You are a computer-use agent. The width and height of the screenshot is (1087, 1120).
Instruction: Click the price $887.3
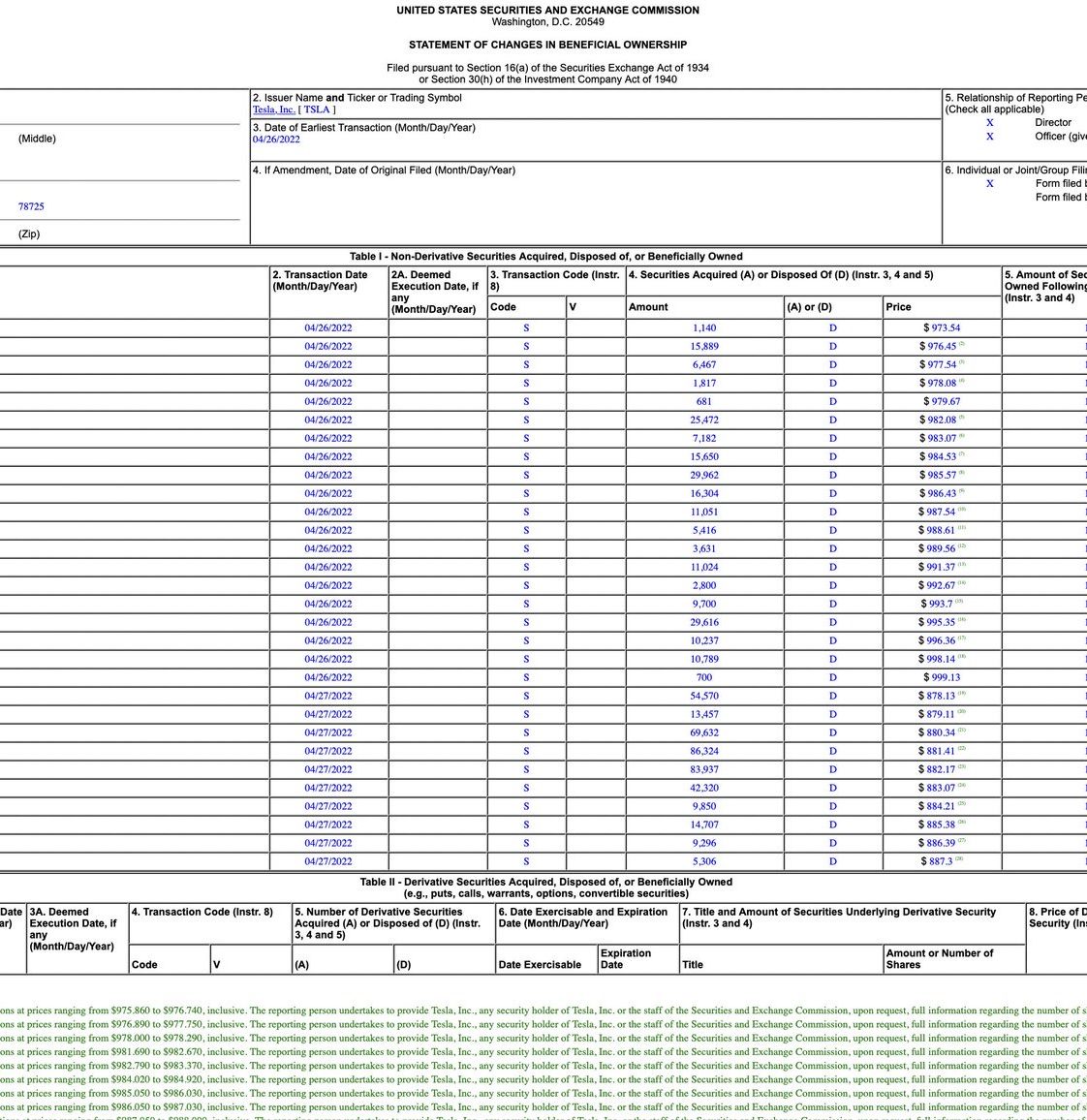(x=937, y=862)
